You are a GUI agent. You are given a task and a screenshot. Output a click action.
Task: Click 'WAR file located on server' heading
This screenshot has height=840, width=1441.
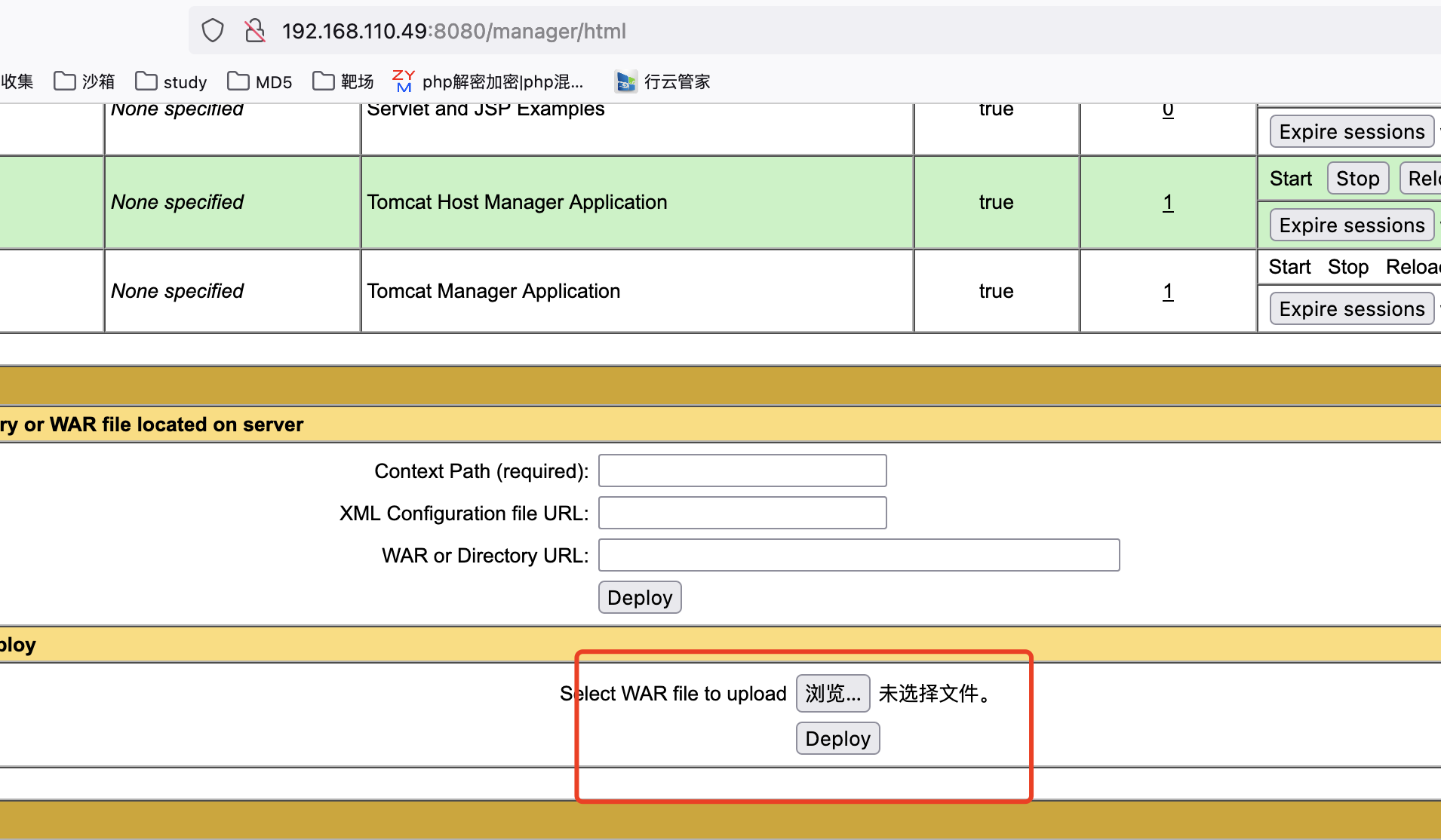[x=177, y=425]
